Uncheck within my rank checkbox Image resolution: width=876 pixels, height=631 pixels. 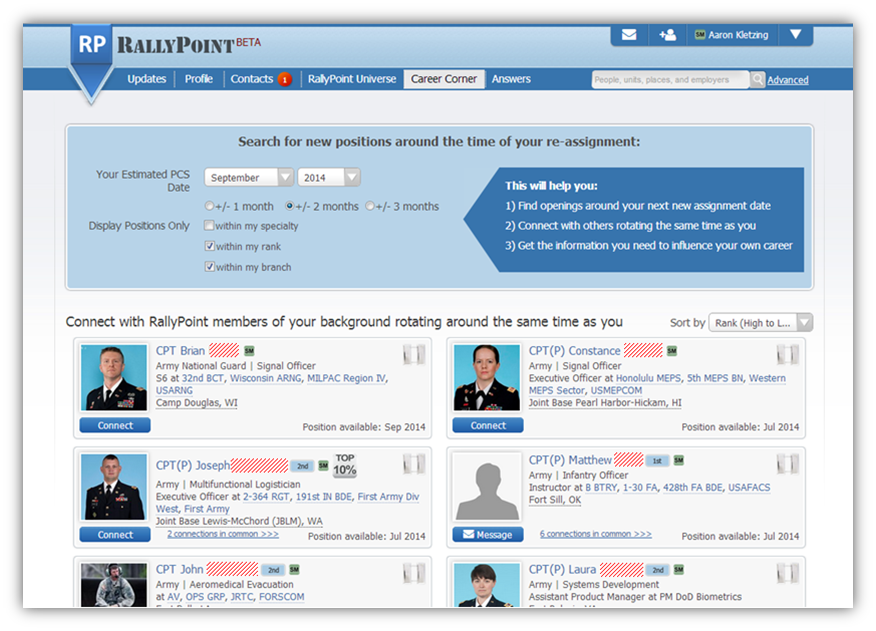pos(210,246)
